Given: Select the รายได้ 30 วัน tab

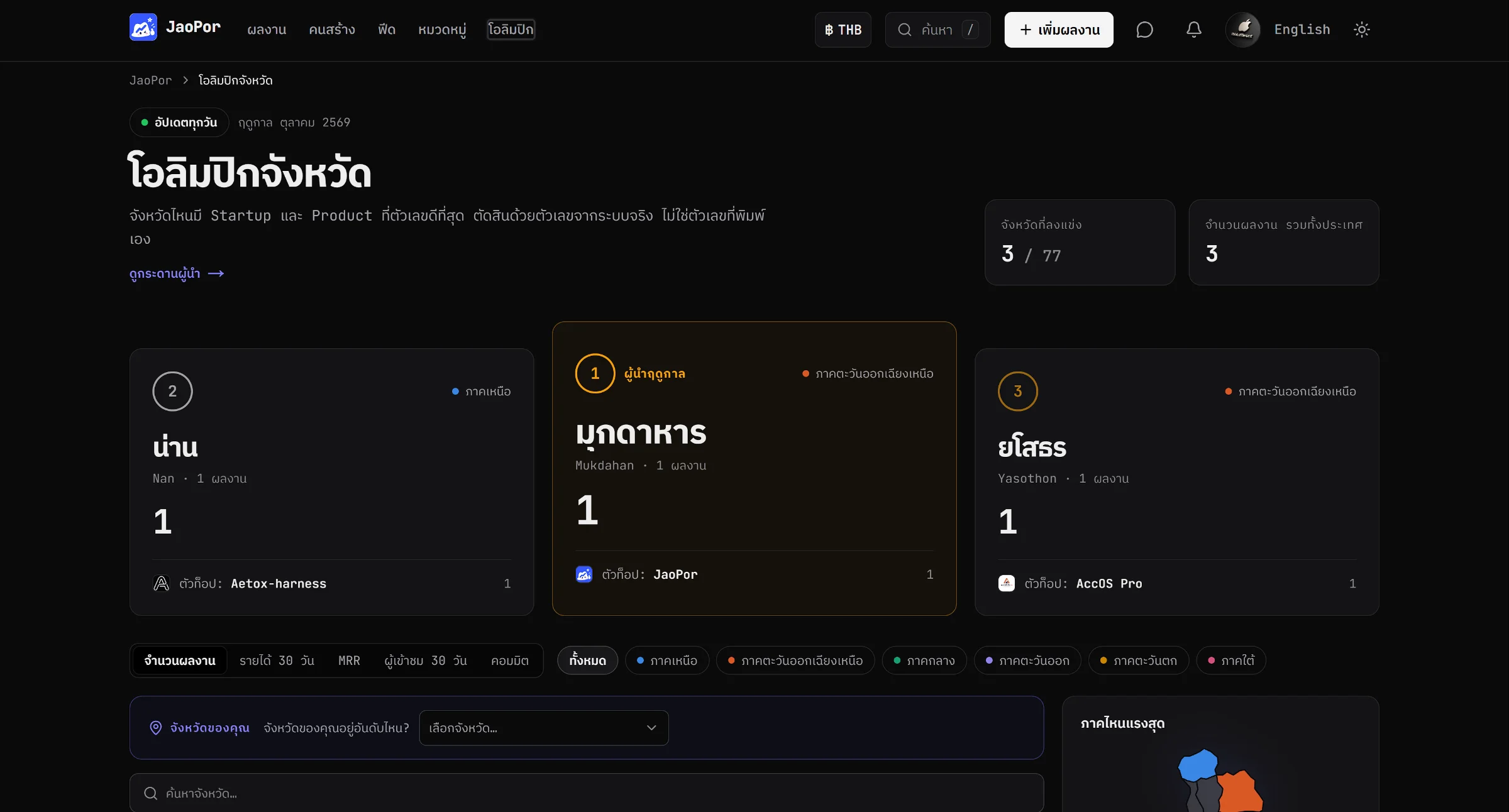Looking at the screenshot, I should click(277, 661).
